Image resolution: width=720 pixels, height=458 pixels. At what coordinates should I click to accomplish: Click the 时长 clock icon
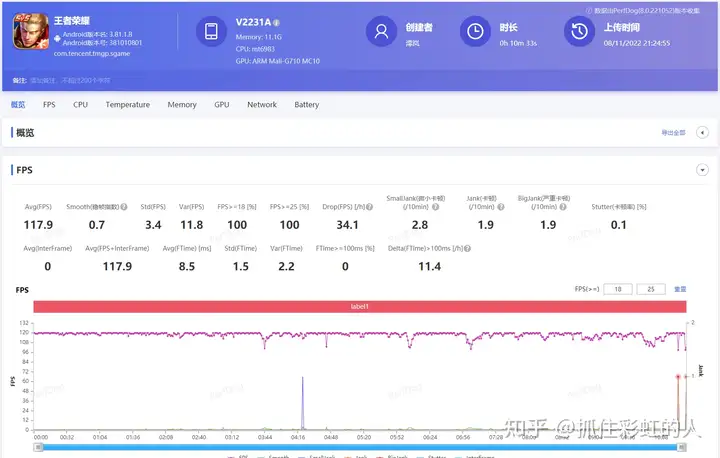[475, 31]
